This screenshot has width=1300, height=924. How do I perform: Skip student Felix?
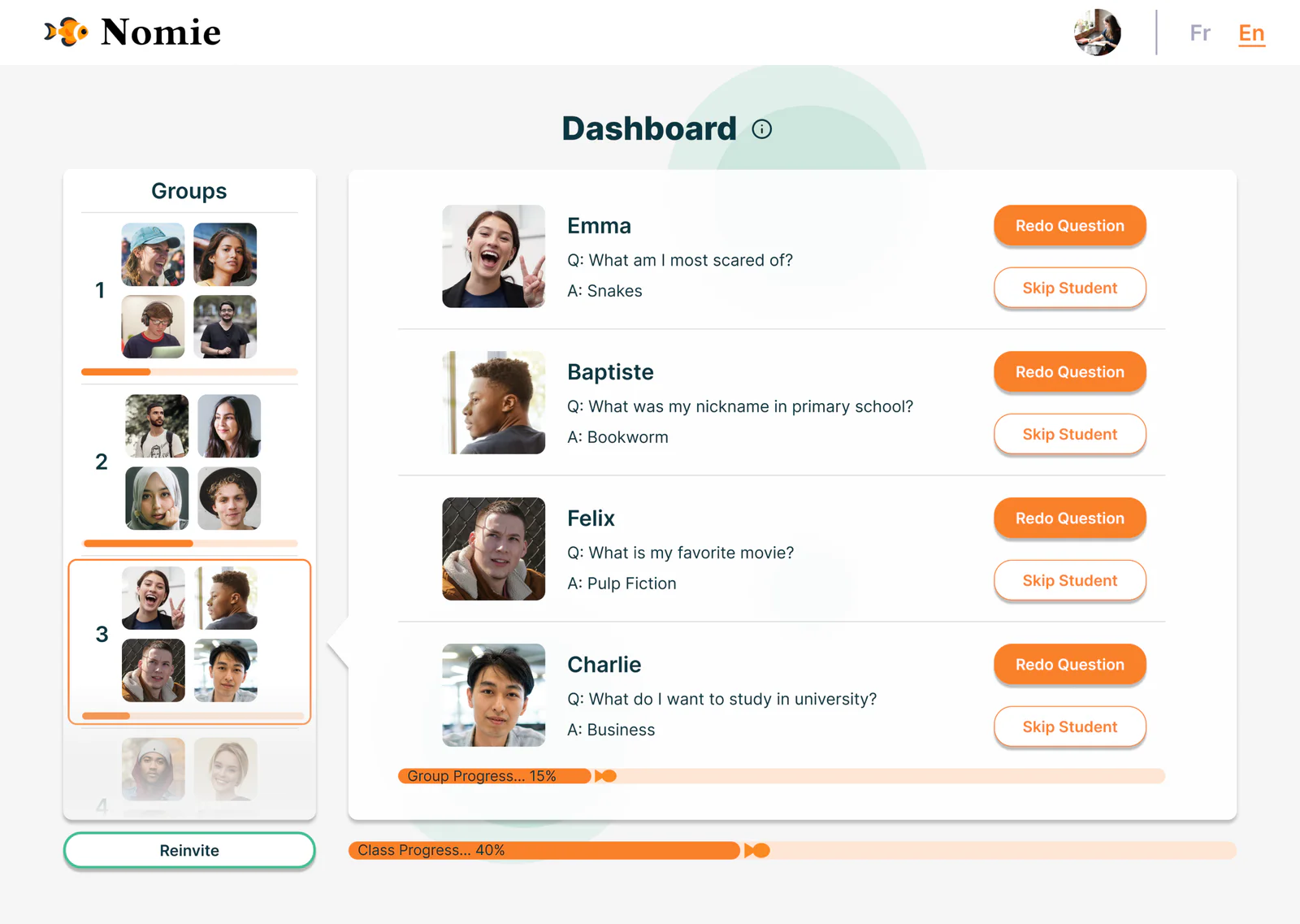tap(1069, 580)
